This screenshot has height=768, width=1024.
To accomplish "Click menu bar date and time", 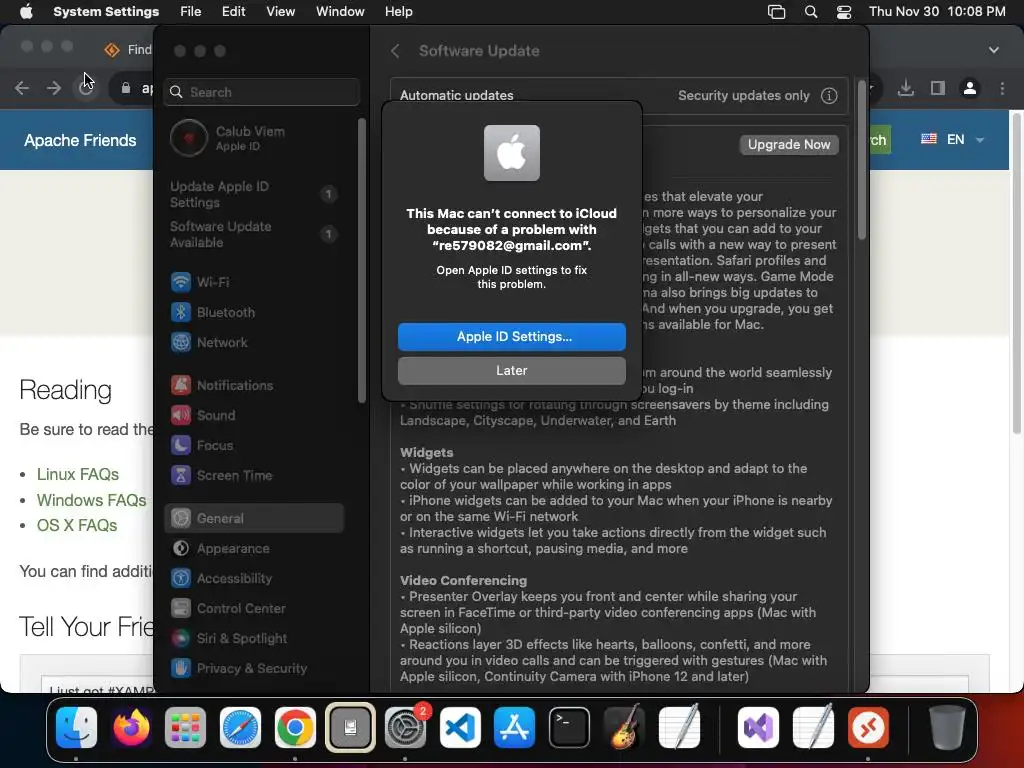I will click(937, 12).
